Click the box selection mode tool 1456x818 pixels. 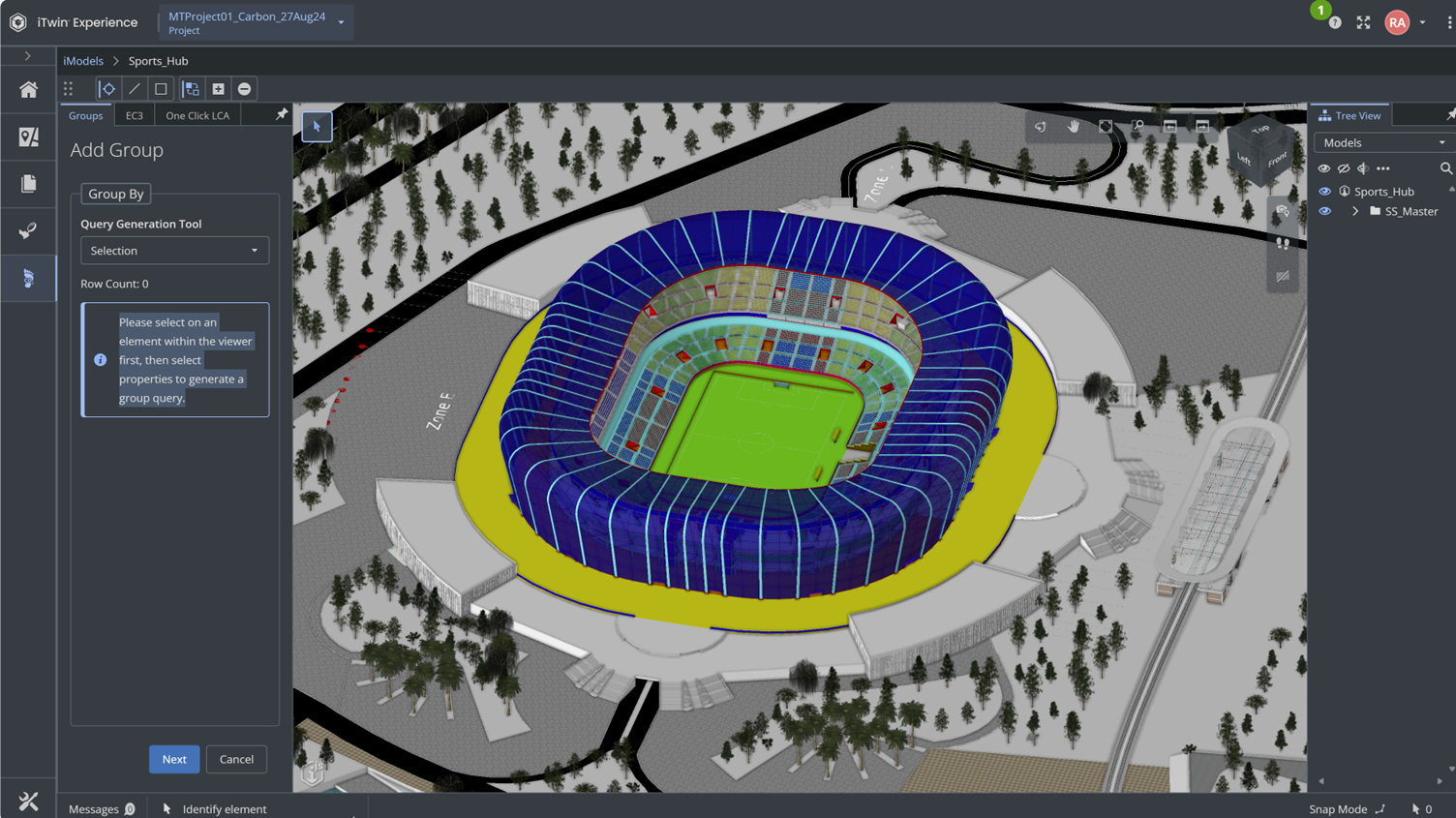(x=161, y=89)
